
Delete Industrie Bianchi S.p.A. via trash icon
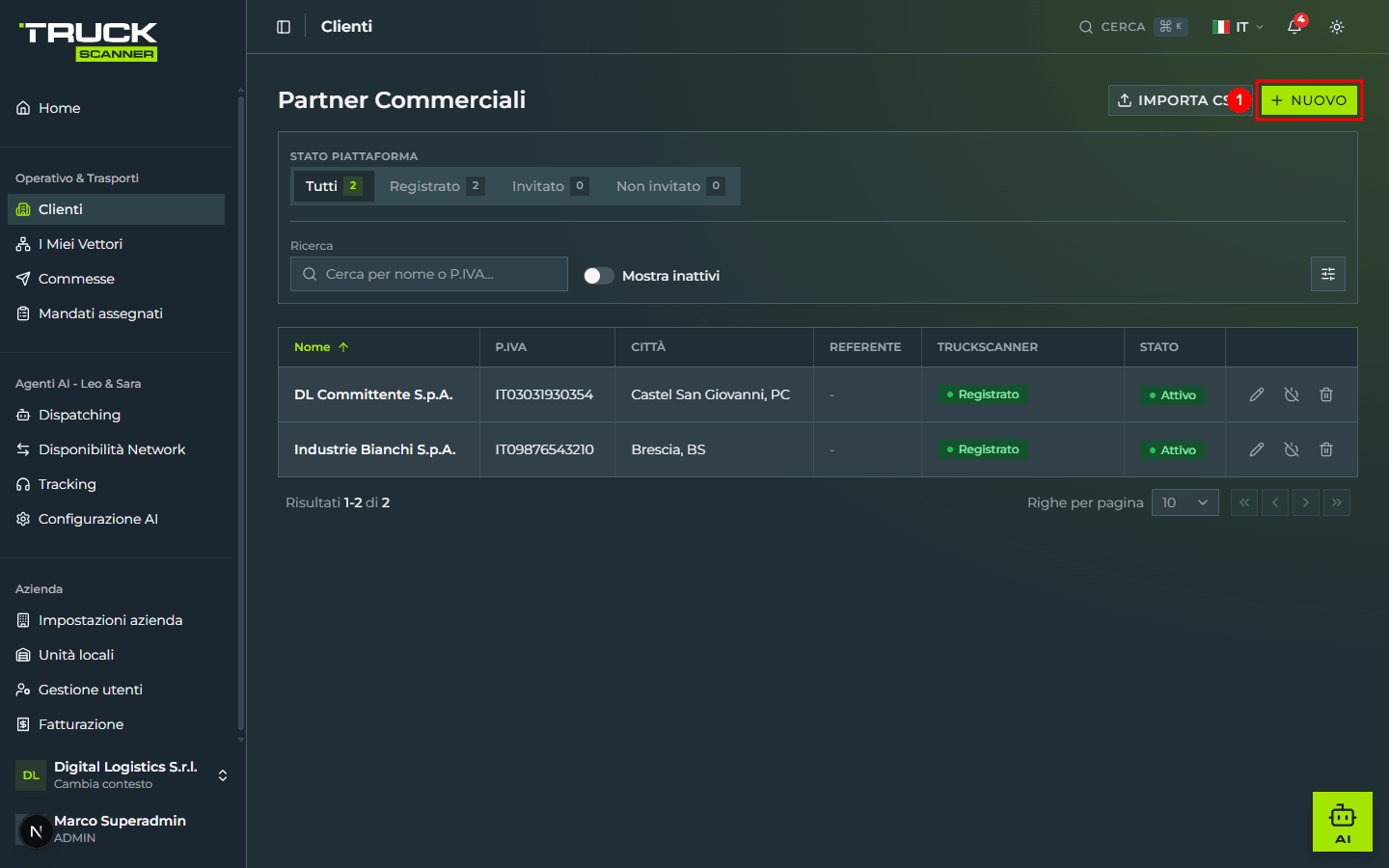[x=1326, y=449]
